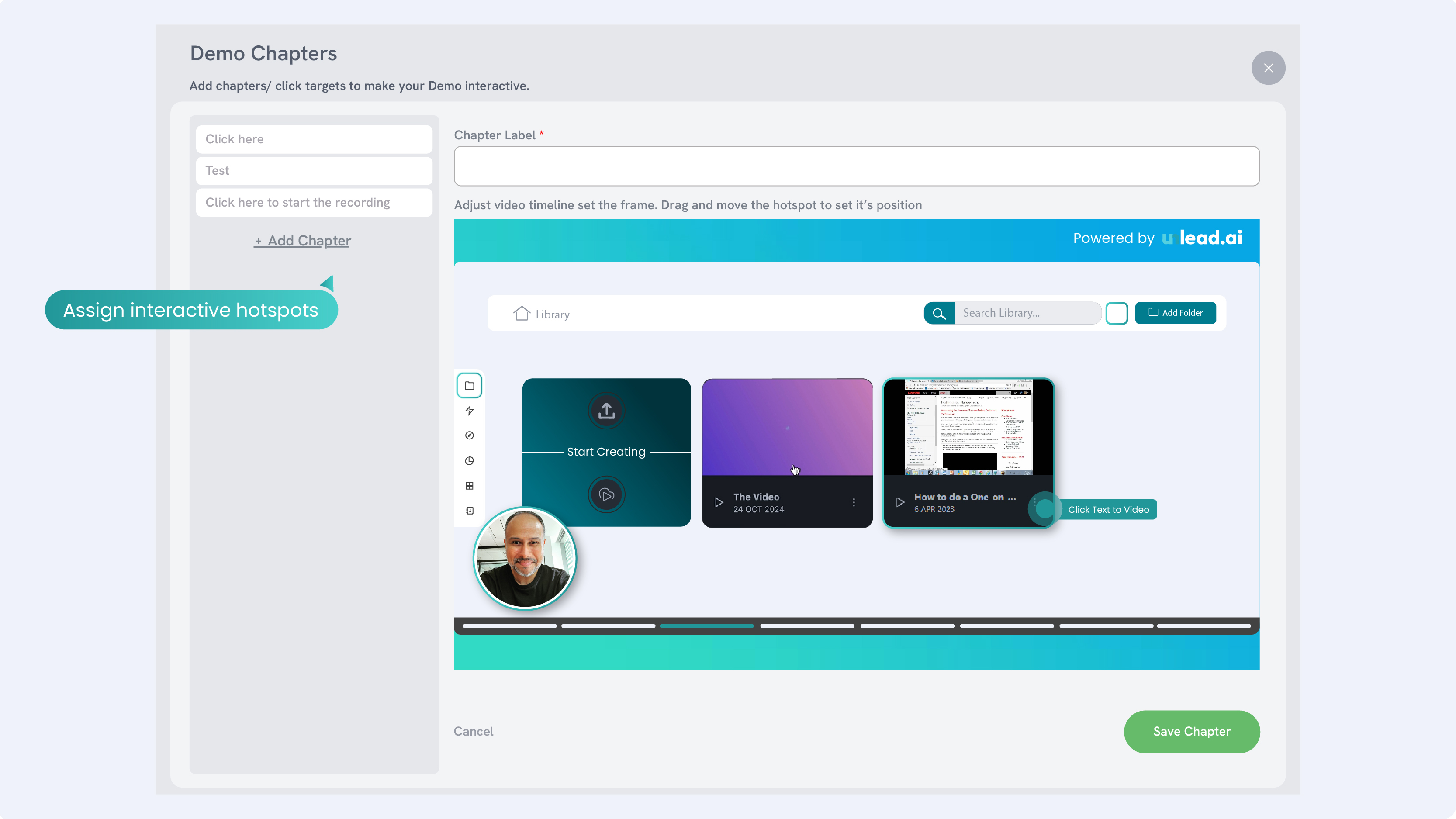Click the lightning bolt icon in sidebar

click(470, 410)
